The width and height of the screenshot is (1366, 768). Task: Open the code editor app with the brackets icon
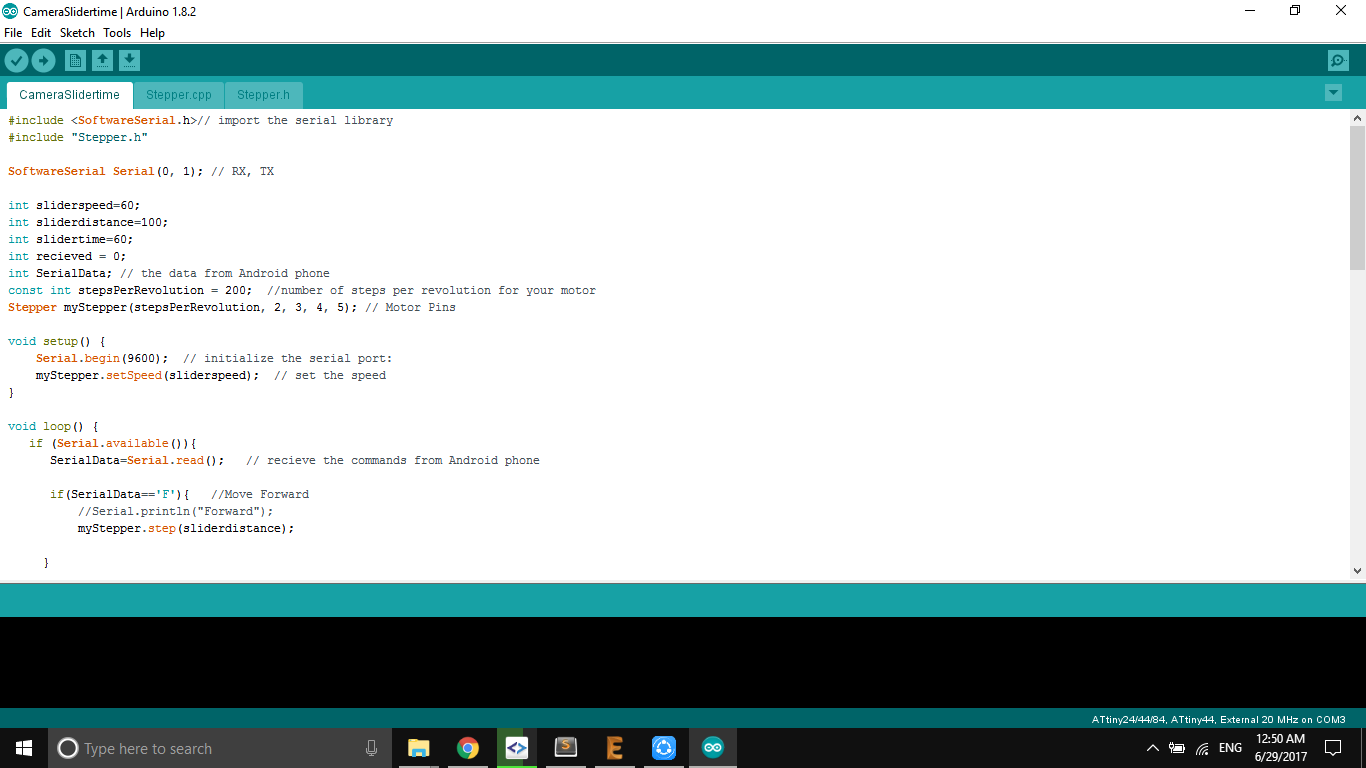point(516,748)
